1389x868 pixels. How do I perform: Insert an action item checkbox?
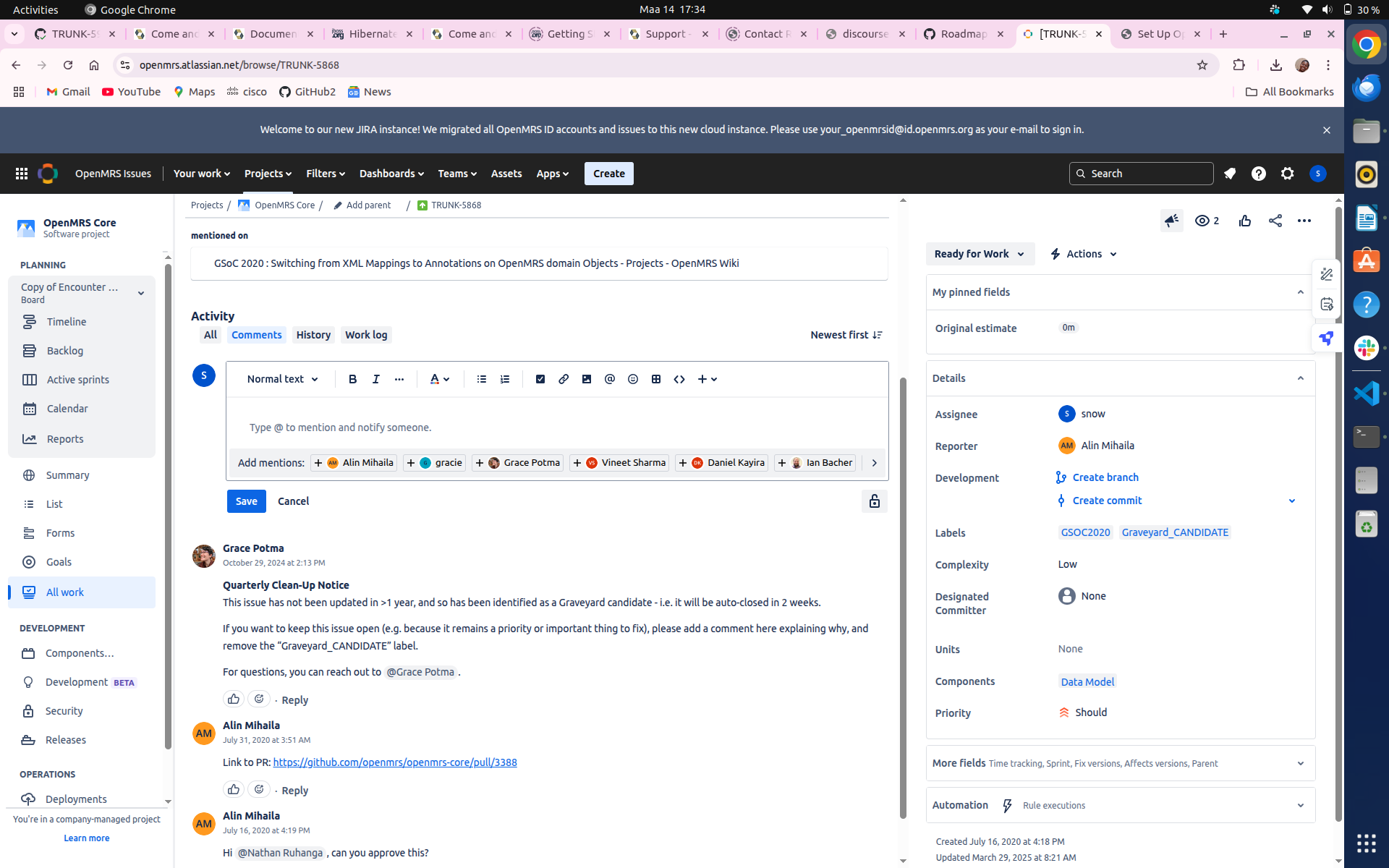(540, 379)
